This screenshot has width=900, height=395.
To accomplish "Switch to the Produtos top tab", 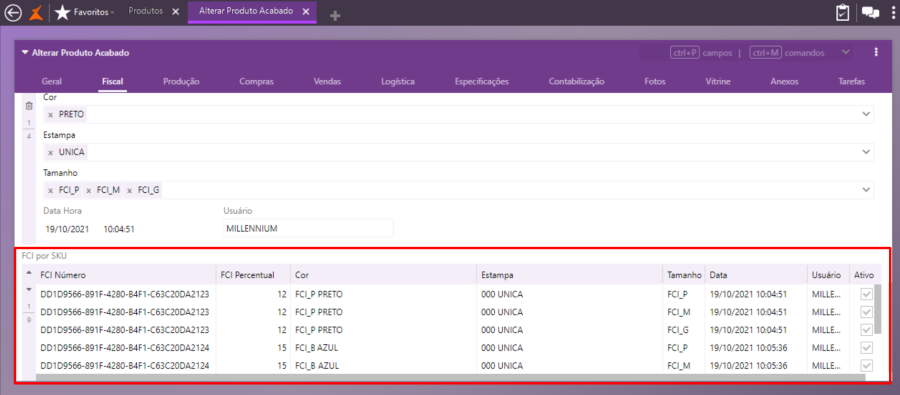I will 145,11.
